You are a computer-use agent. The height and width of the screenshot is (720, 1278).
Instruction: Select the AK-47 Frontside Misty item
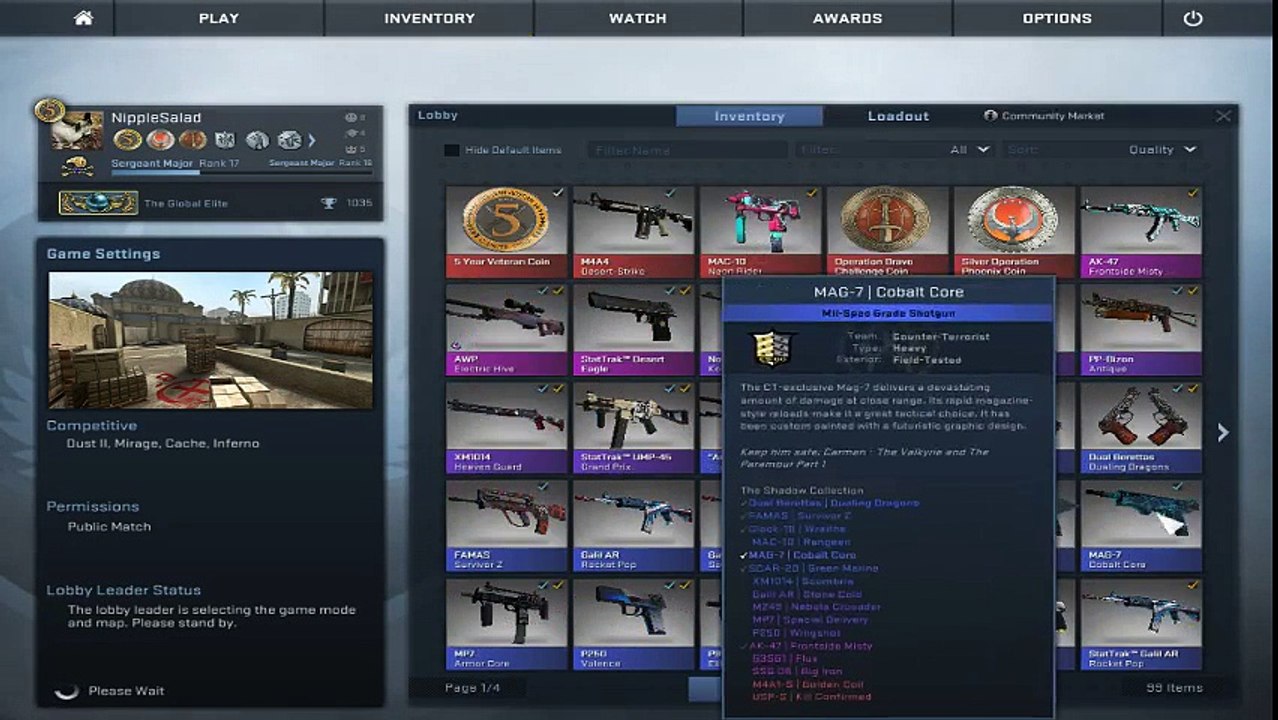click(x=1141, y=231)
